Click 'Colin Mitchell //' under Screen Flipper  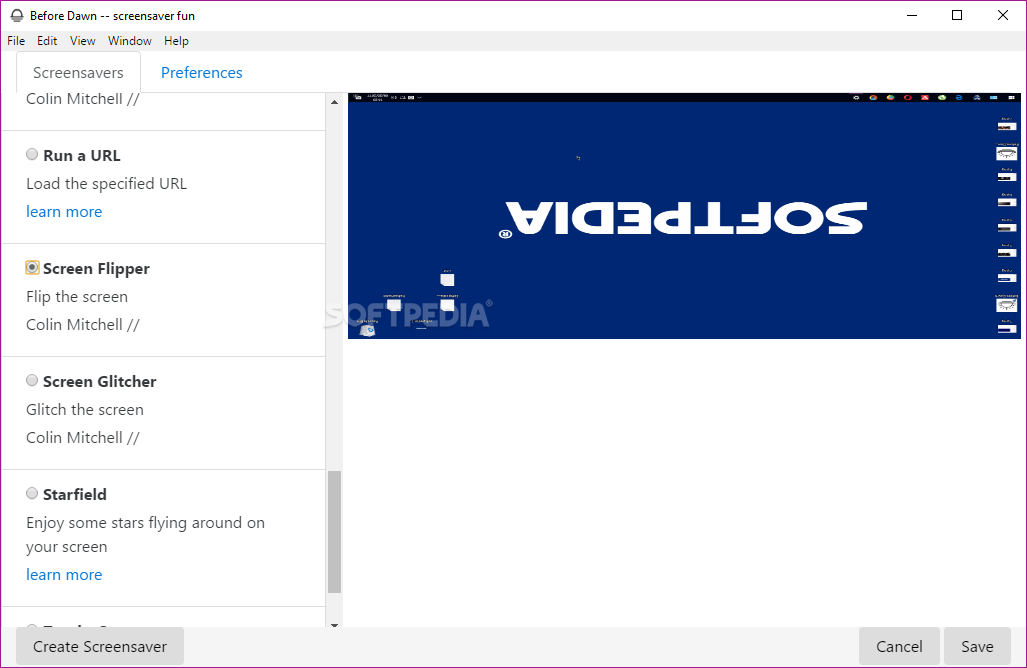(83, 325)
